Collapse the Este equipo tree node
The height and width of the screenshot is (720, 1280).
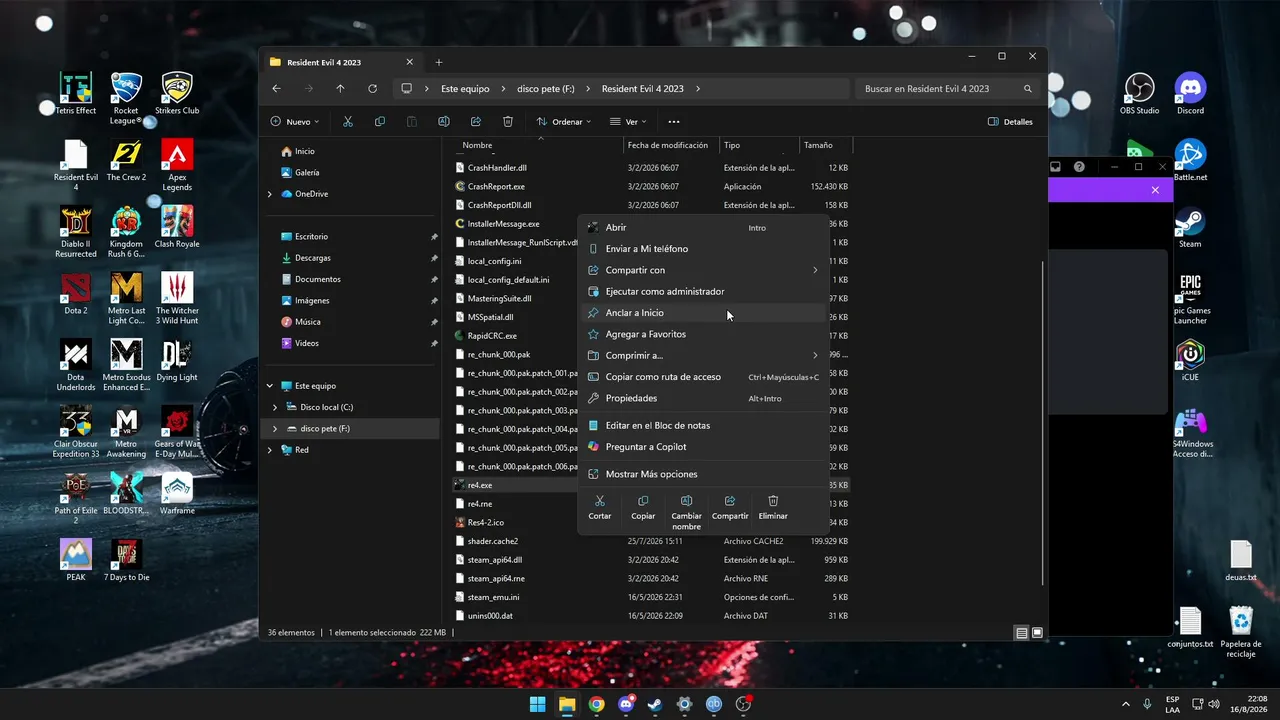tap(270, 386)
